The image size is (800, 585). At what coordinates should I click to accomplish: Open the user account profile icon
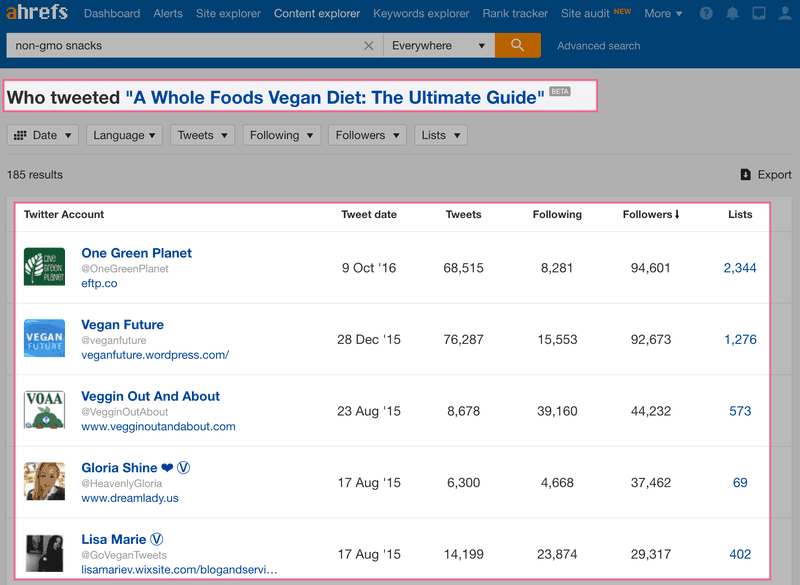tap(785, 13)
